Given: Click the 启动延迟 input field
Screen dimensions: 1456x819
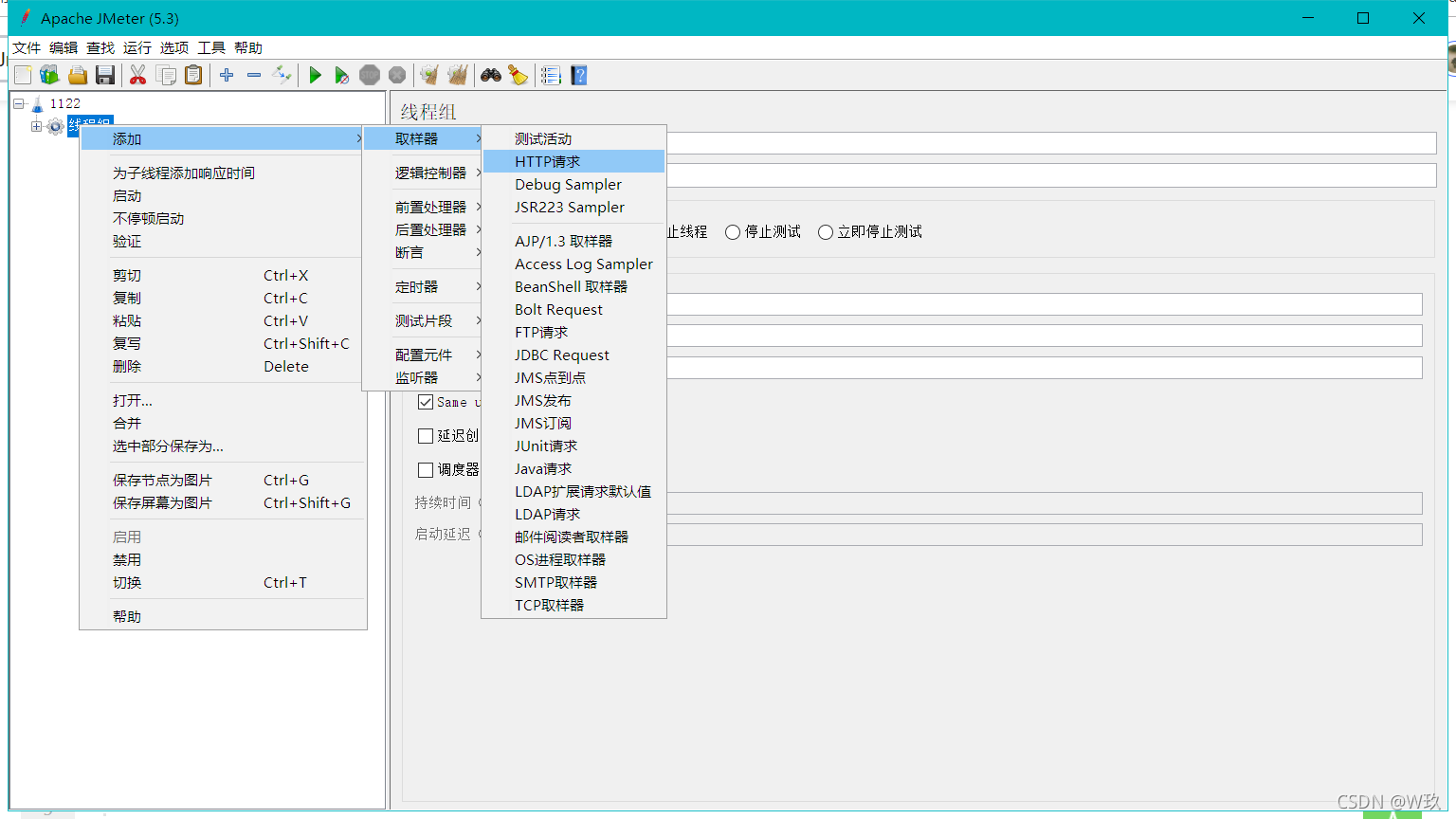Looking at the screenshot, I should coord(1044,535).
